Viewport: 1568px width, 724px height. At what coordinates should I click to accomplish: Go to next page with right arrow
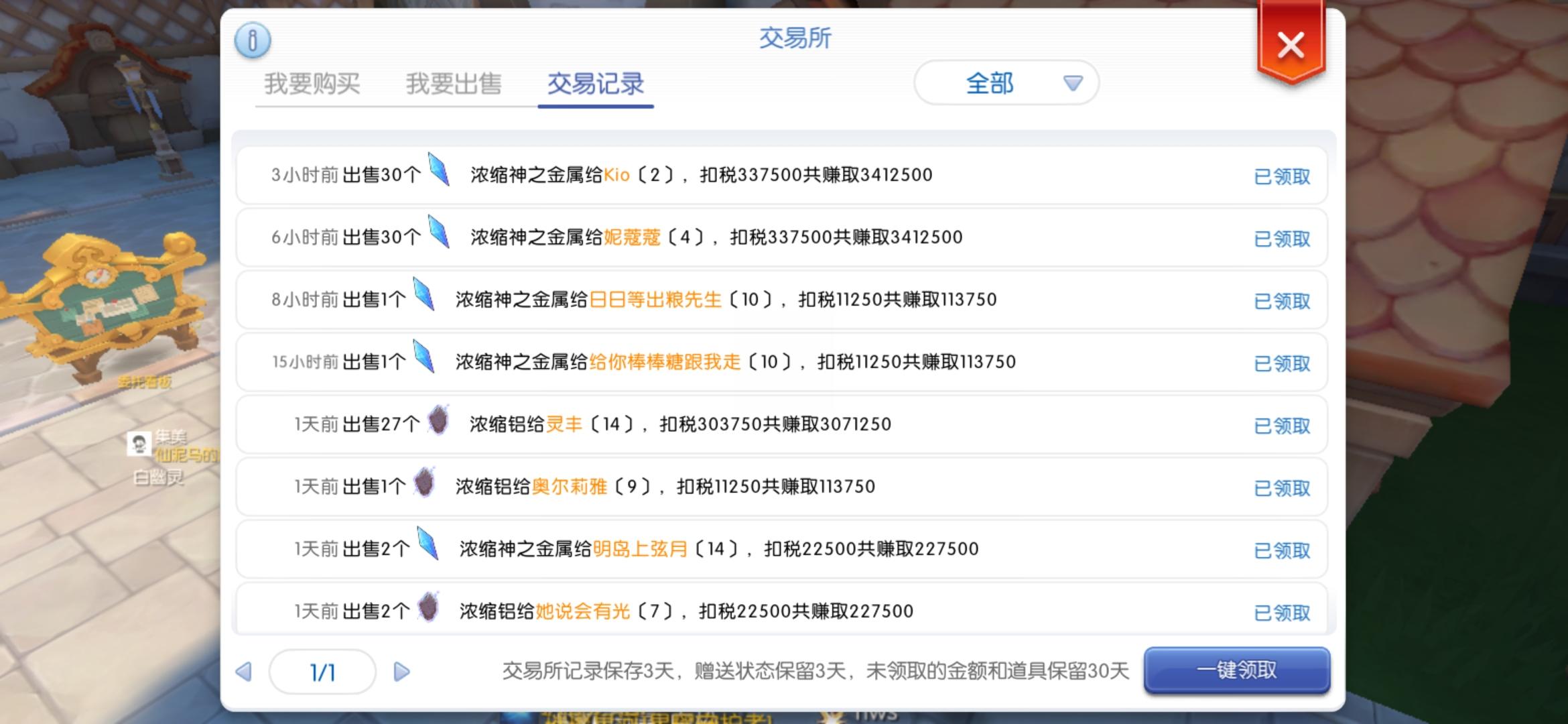pyautogui.click(x=401, y=672)
